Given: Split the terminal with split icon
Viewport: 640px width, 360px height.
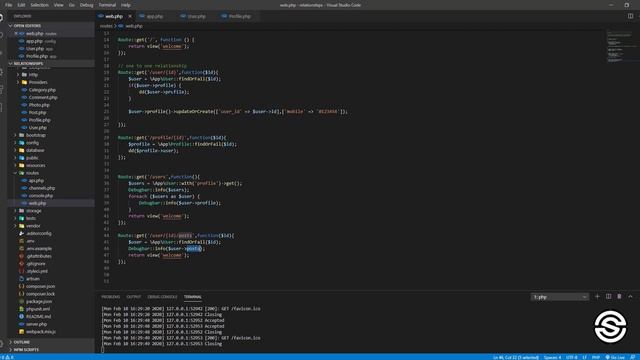Looking at the screenshot, I should (608, 296).
